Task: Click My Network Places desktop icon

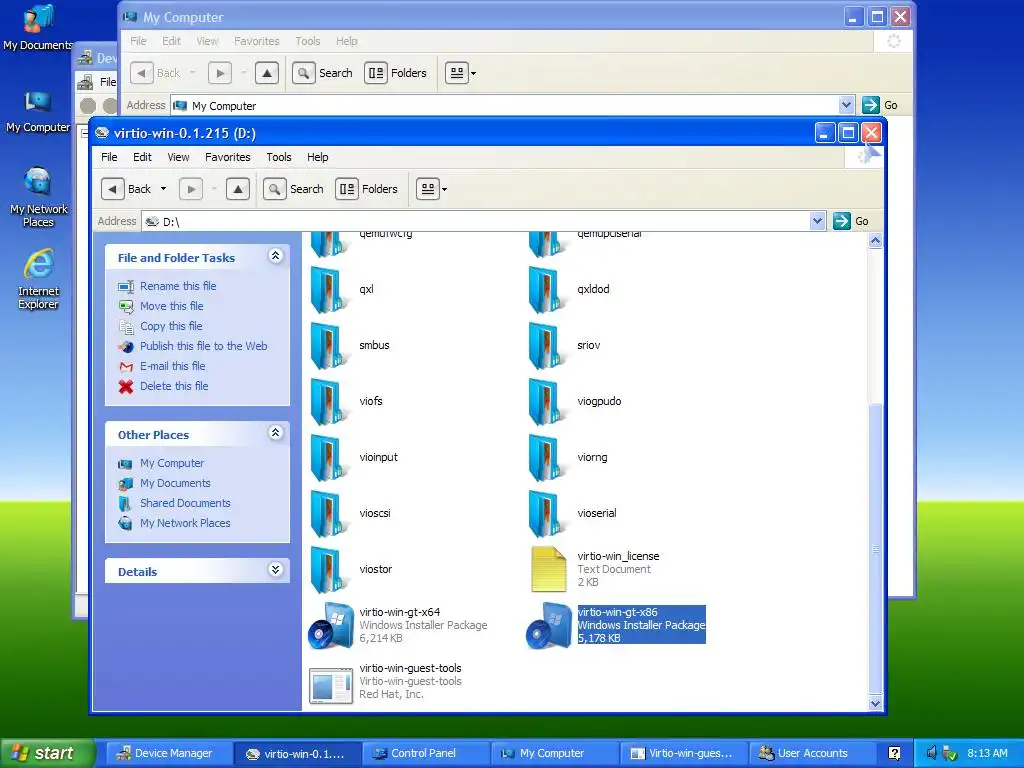Action: [x=38, y=197]
